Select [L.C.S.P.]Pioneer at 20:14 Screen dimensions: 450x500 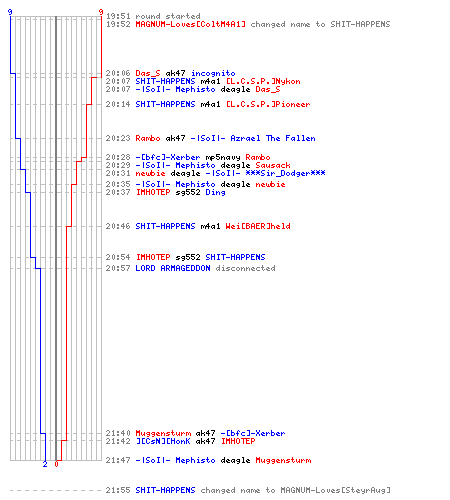point(268,104)
